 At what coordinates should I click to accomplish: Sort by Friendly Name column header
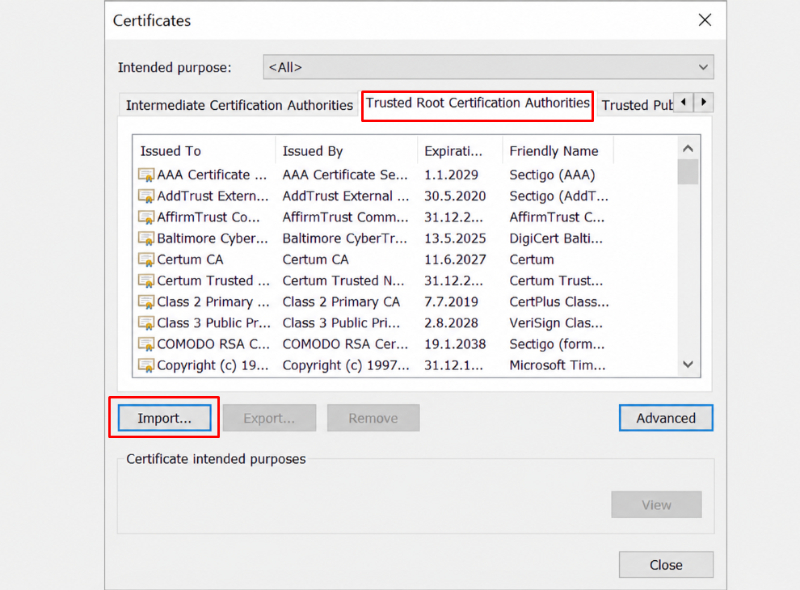point(558,151)
